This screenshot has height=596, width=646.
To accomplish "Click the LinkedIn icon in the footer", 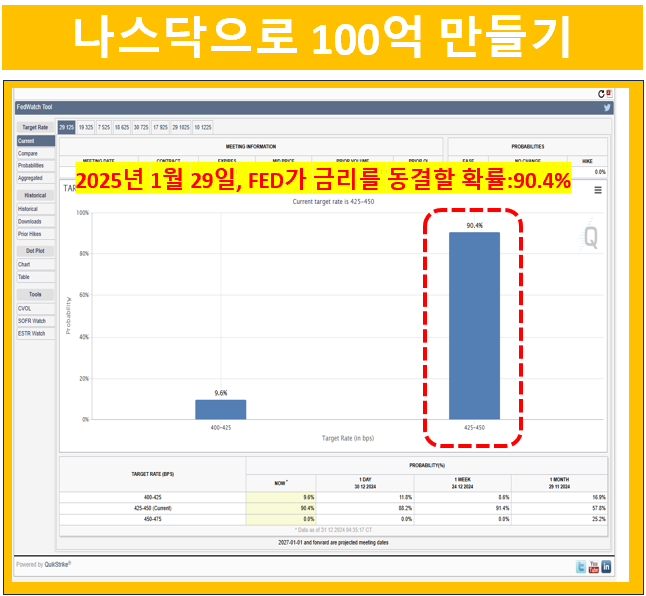I will point(606,567).
